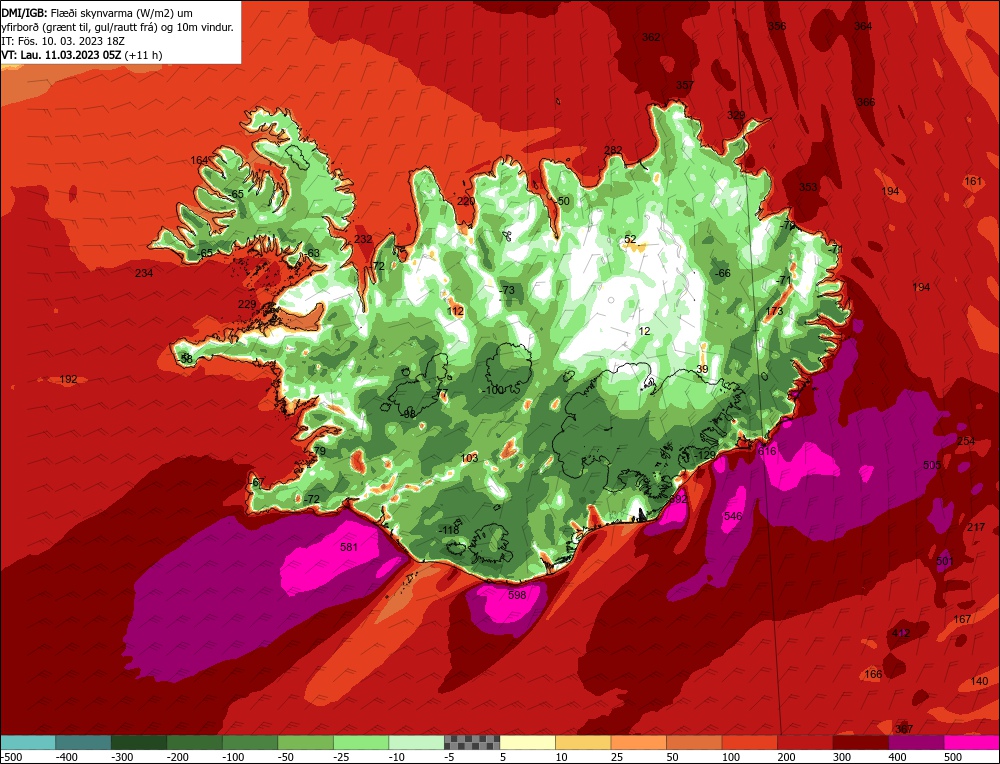The width and height of the screenshot is (1000, 764).
Task: Click the flux value 166 in the lower right
Action: [873, 674]
